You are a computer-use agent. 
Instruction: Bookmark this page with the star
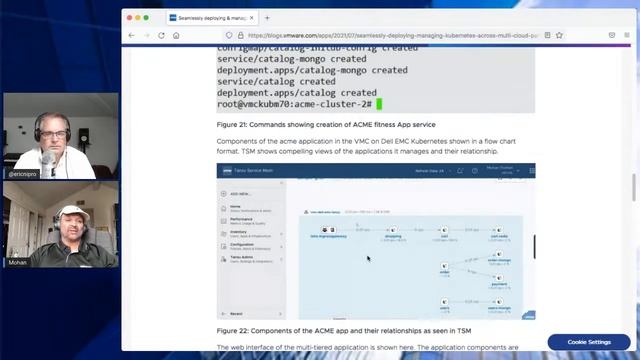tap(559, 36)
